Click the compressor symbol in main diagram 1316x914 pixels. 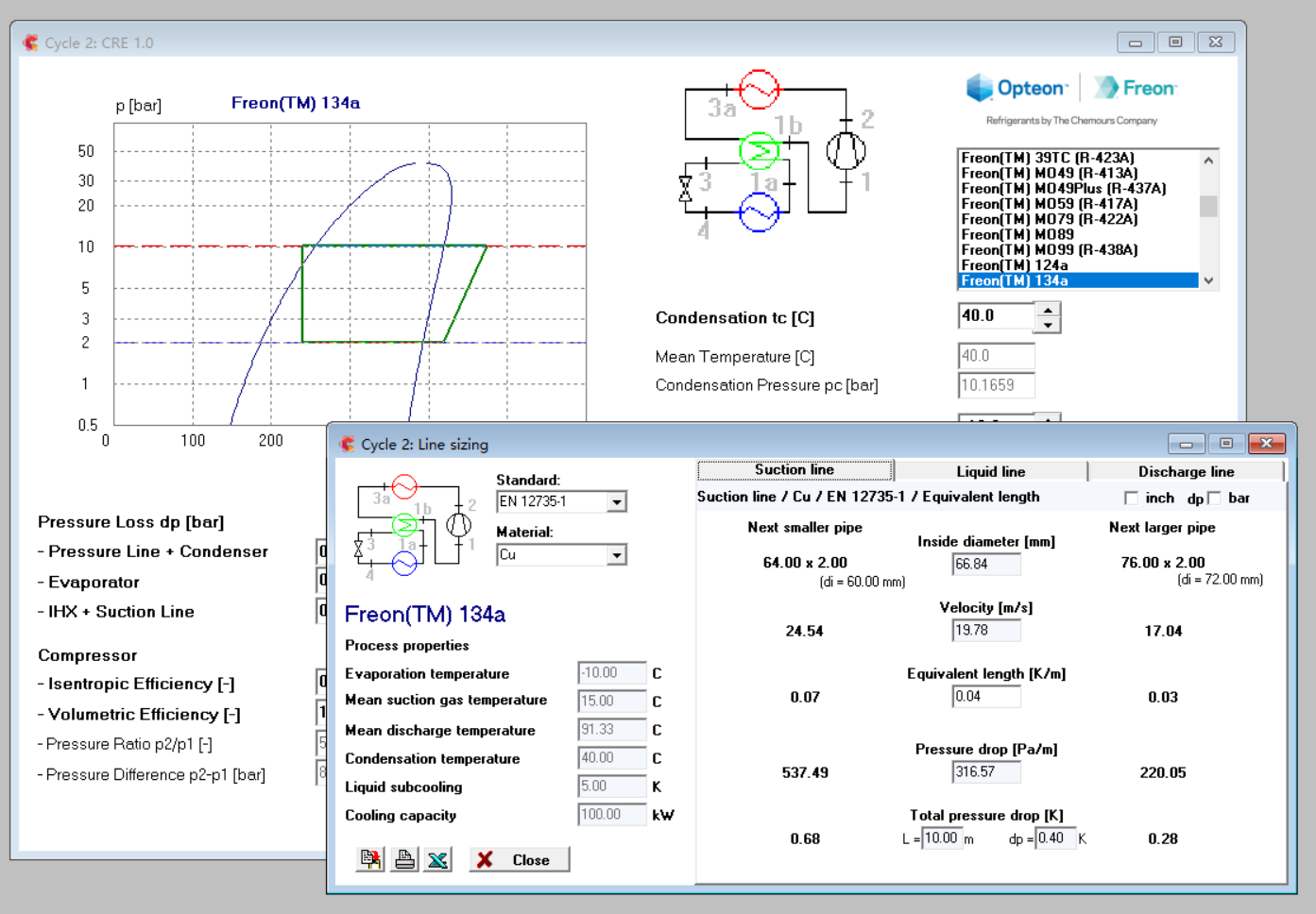tap(846, 150)
